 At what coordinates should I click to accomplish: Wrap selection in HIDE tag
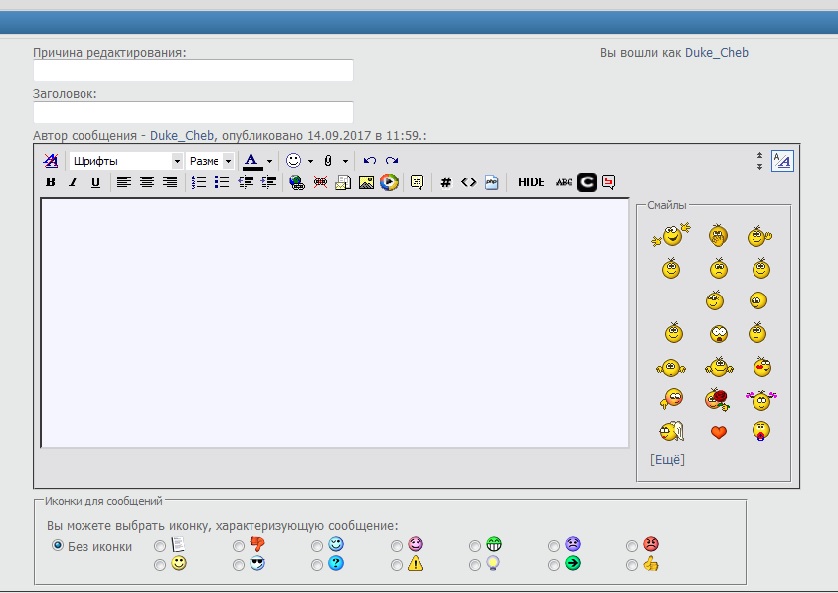[x=531, y=182]
